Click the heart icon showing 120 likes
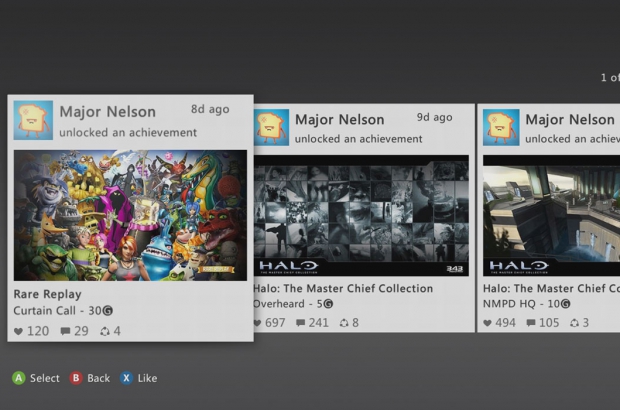The height and width of the screenshot is (410, 620). click(x=17, y=331)
